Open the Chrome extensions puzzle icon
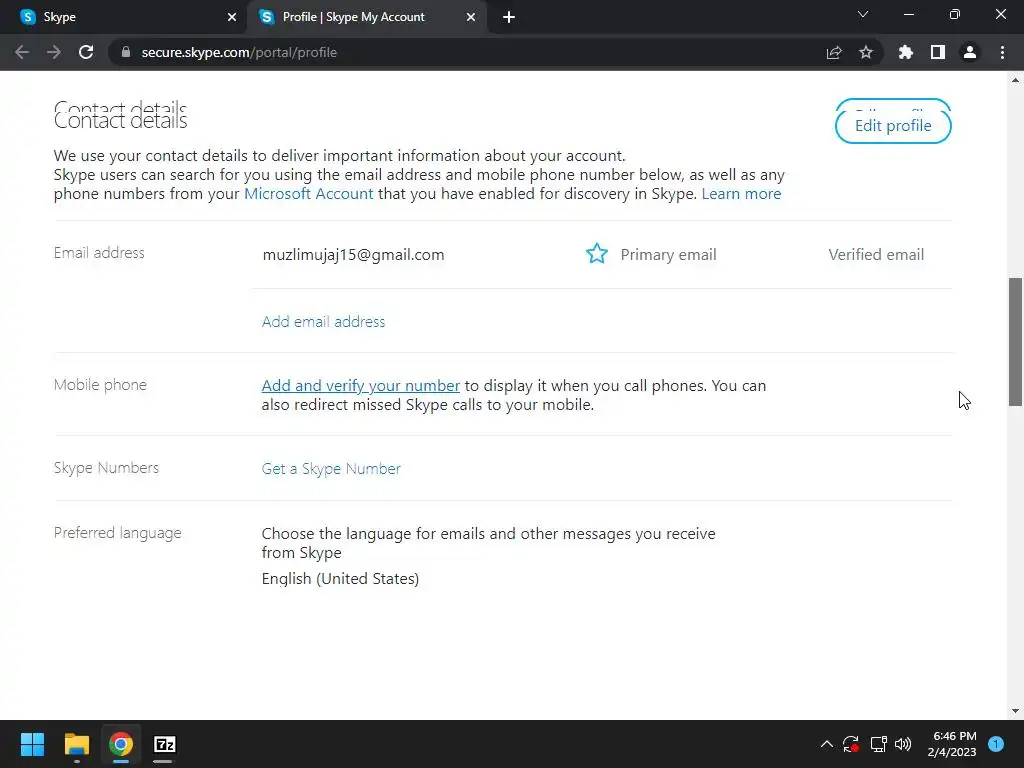 pos(906,52)
